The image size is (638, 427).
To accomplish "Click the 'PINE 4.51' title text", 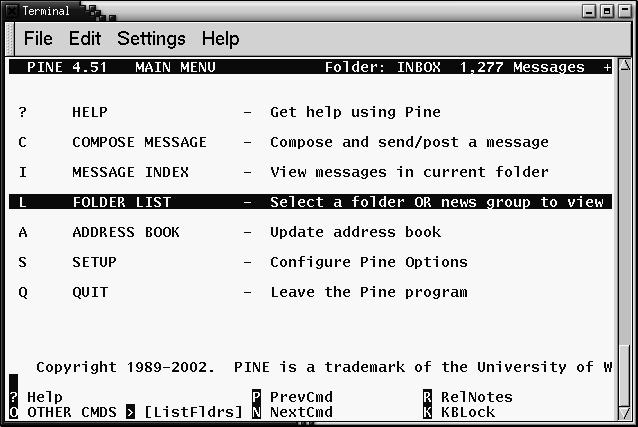I will (67, 67).
